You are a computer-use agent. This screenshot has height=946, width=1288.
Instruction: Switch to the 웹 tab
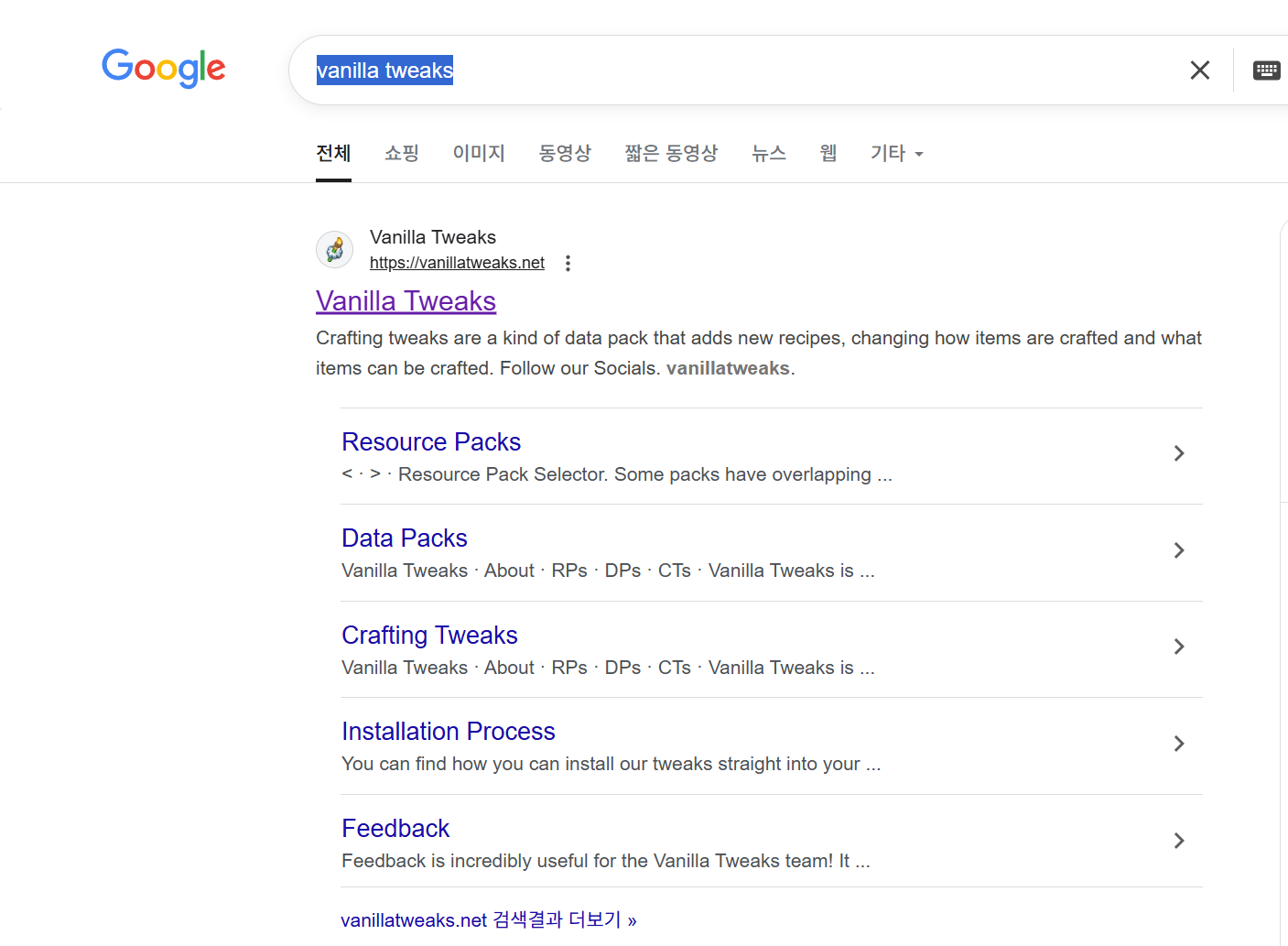[x=828, y=153]
